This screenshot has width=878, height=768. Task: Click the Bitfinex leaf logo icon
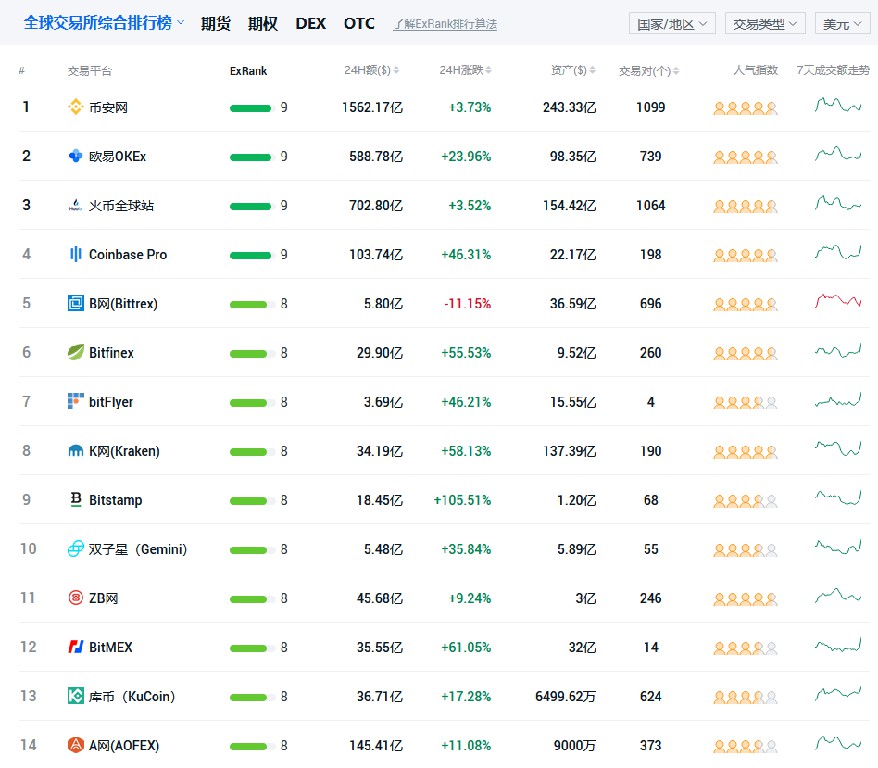click(76, 353)
